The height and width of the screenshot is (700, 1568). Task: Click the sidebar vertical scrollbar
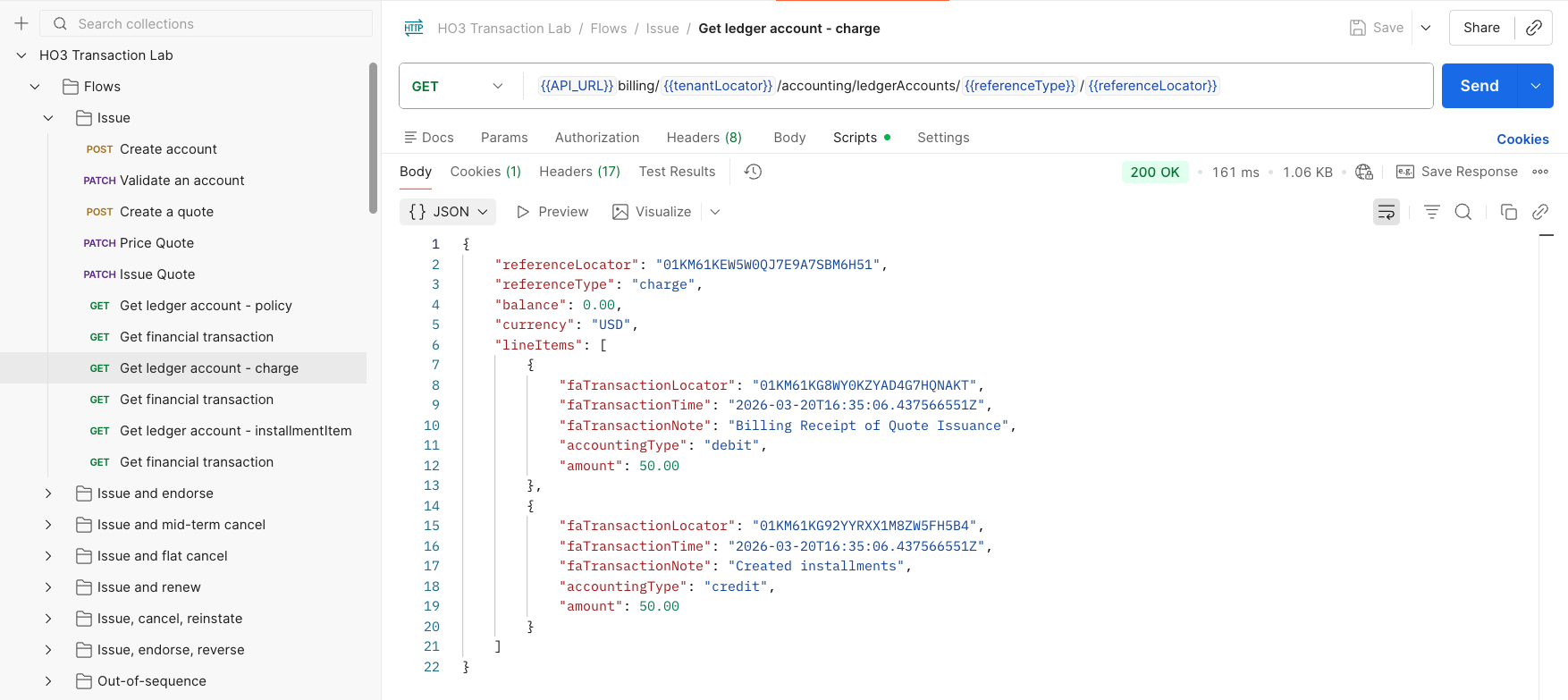coord(373,139)
